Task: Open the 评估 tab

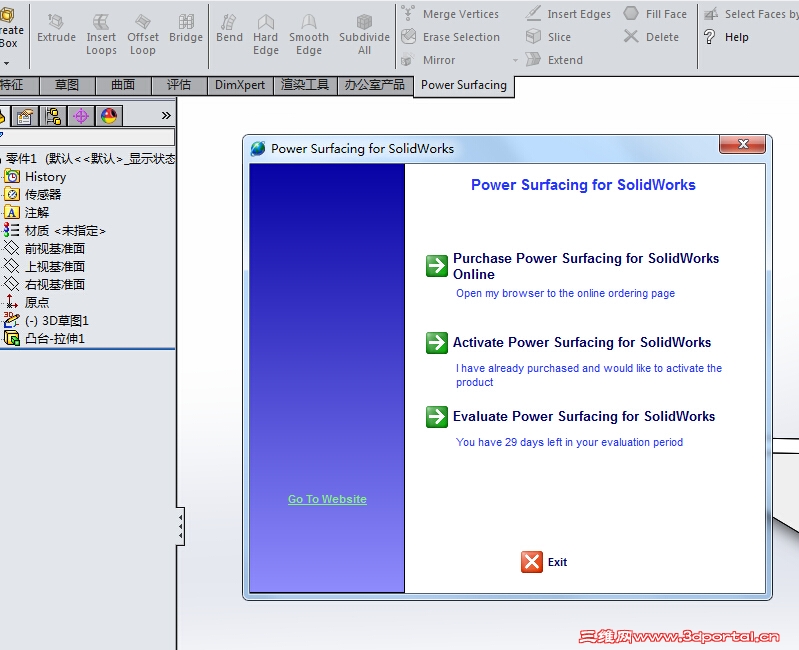Action: coord(179,85)
